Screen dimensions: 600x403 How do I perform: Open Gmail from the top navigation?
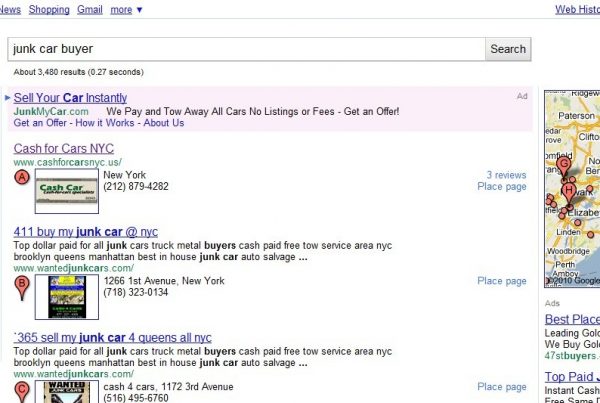[90, 10]
